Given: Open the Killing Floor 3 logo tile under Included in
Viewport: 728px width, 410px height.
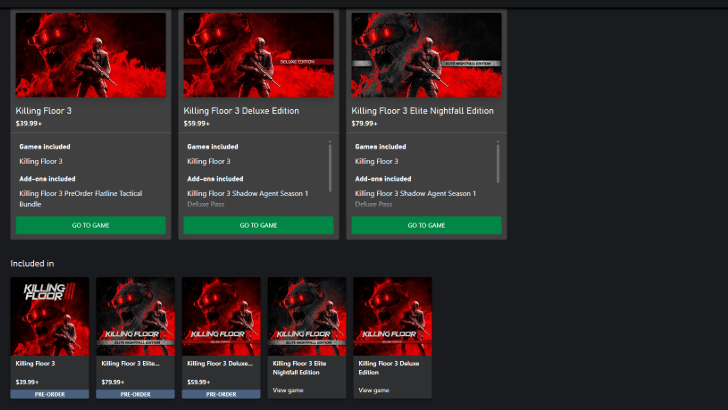Looking at the screenshot, I should point(50,316).
